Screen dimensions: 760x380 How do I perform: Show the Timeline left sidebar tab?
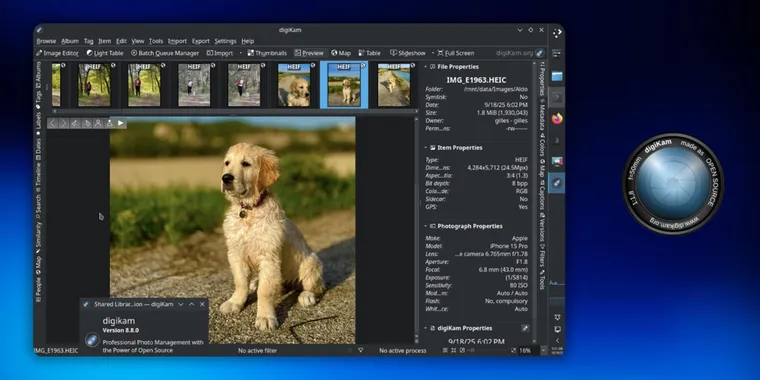pyautogui.click(x=38, y=177)
